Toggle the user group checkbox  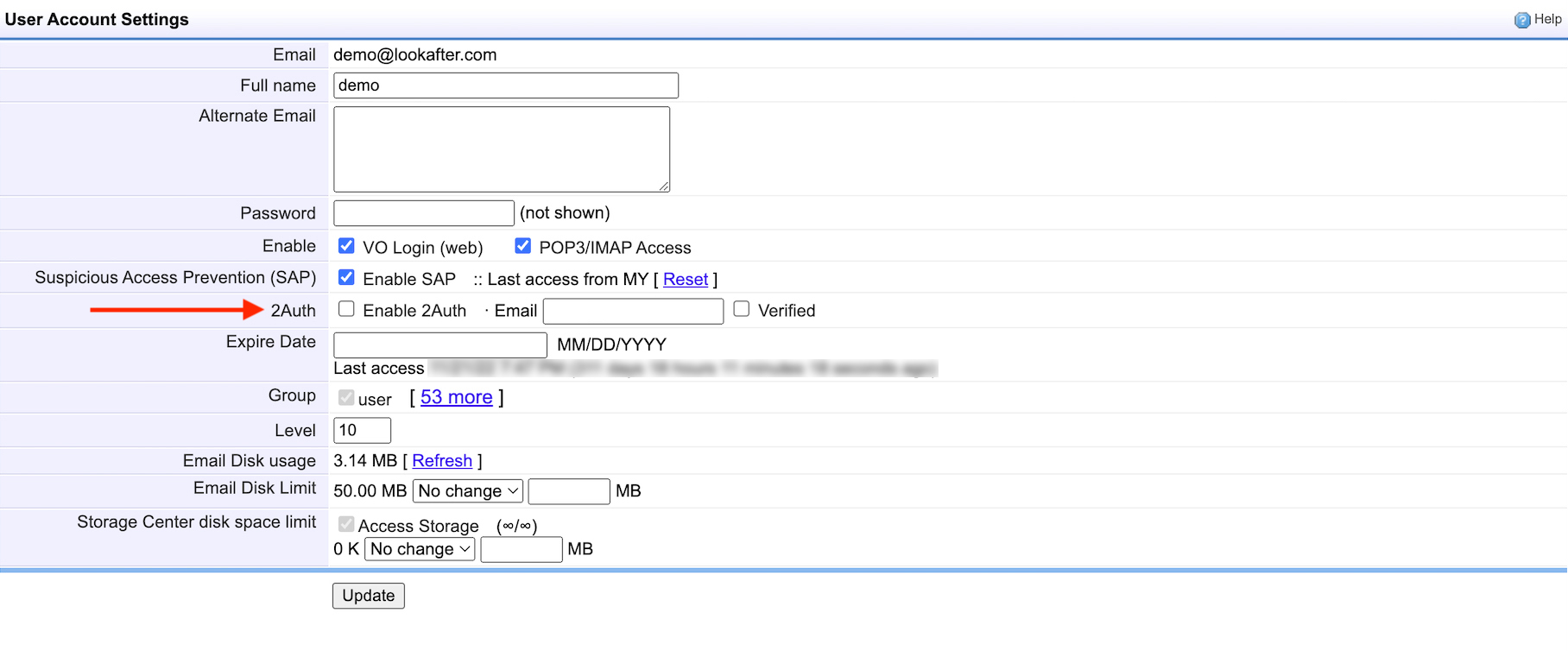tap(346, 398)
